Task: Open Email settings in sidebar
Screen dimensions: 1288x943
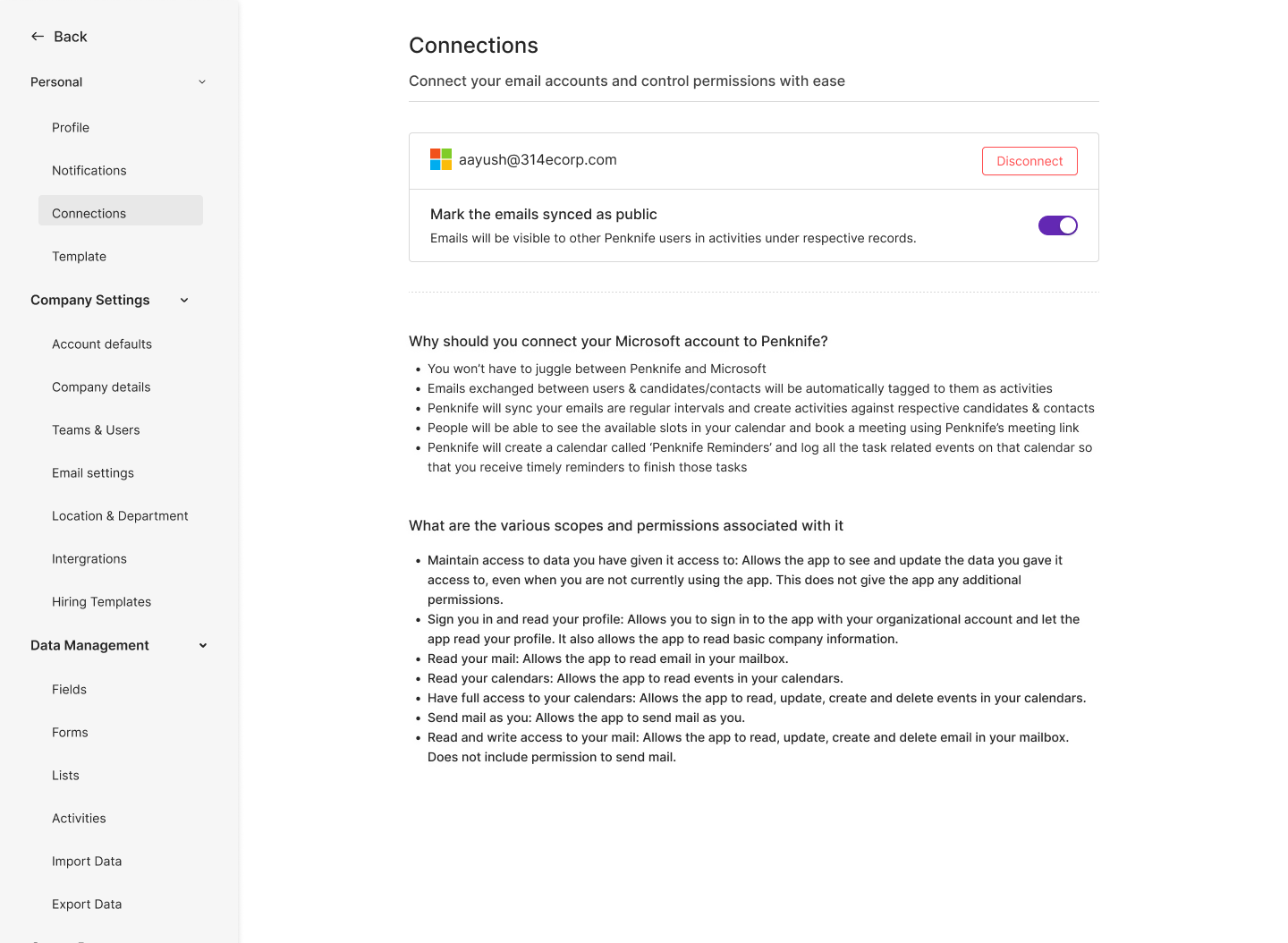Action: tap(93, 473)
